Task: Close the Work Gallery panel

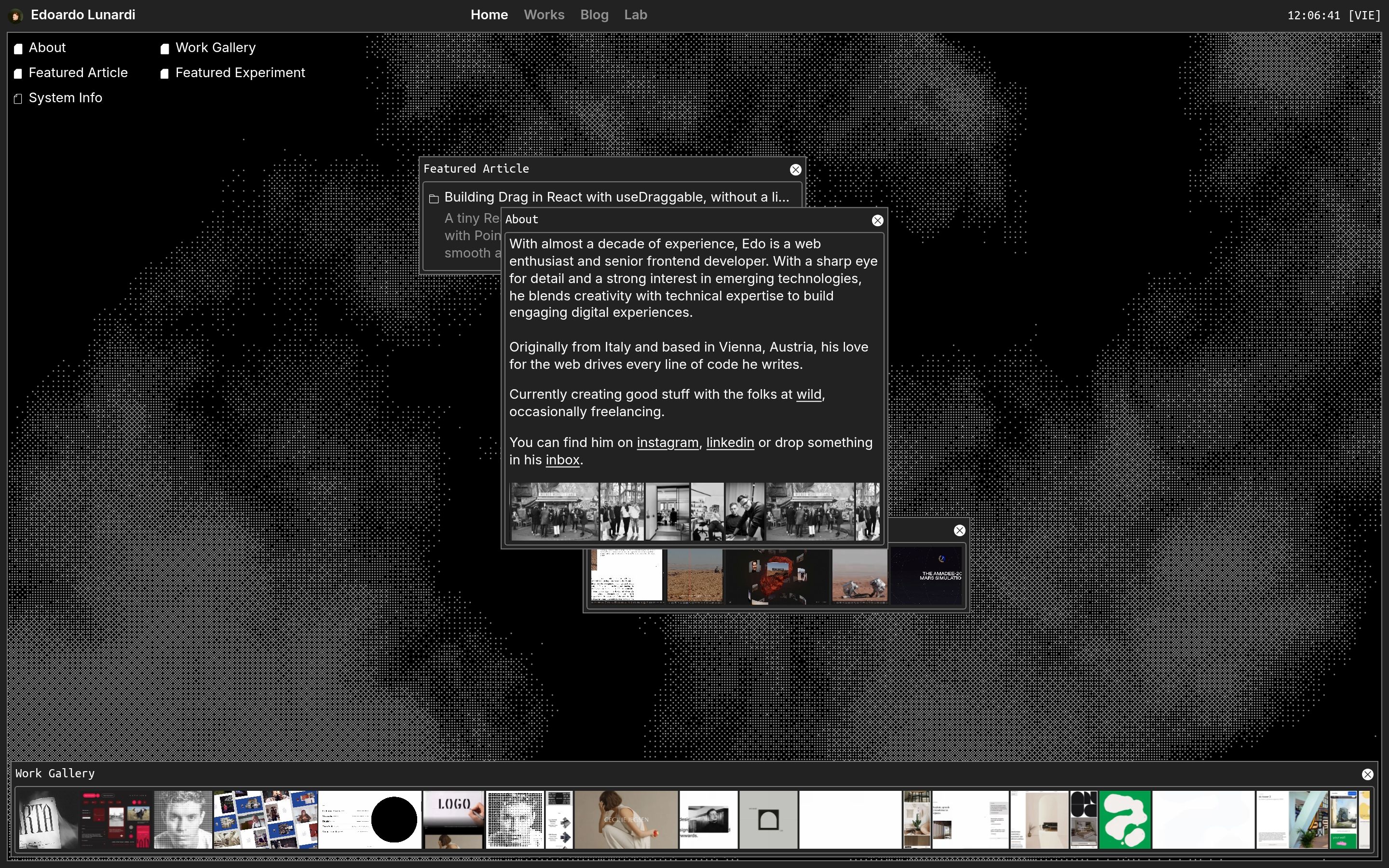Action: [x=1367, y=774]
